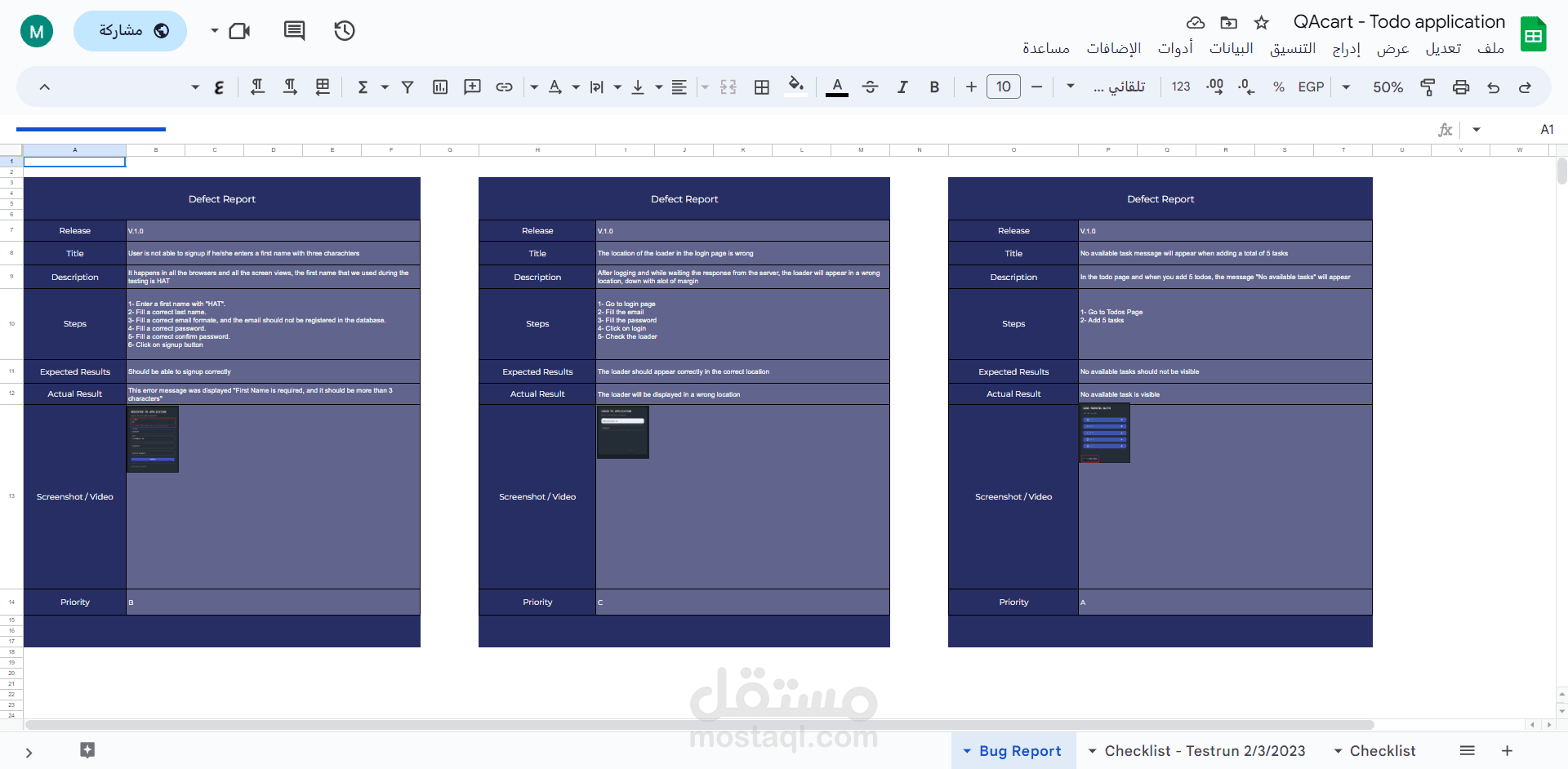Open the البيانات (Data) menu

(x=1231, y=48)
